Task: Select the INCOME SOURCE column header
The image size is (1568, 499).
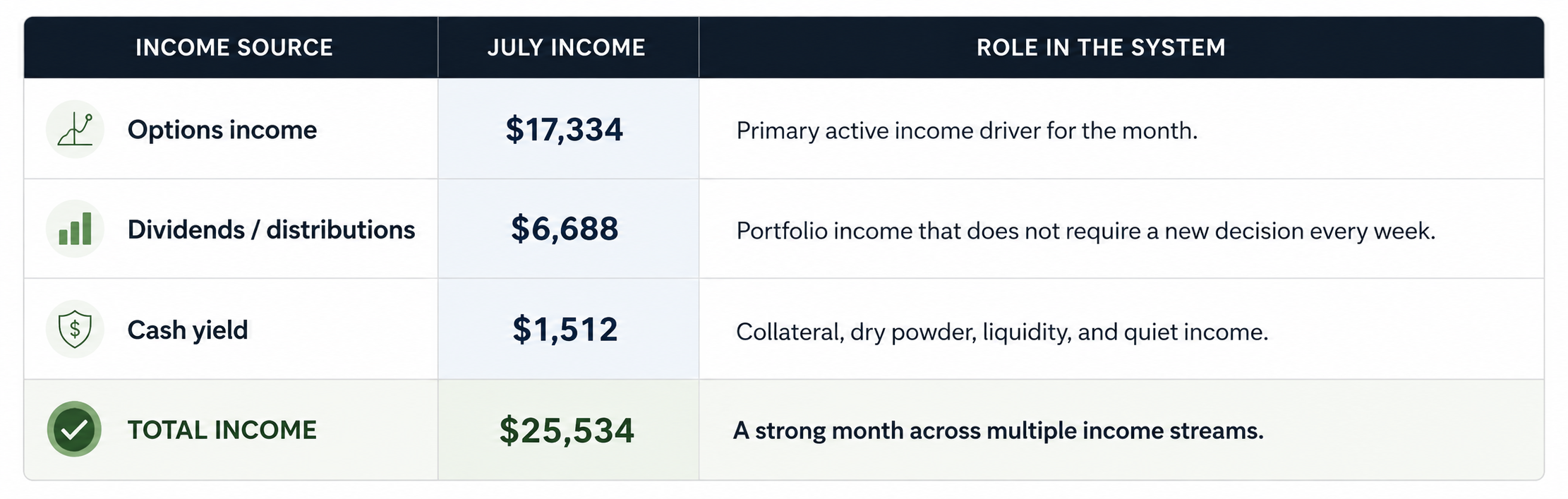Action: click(234, 47)
